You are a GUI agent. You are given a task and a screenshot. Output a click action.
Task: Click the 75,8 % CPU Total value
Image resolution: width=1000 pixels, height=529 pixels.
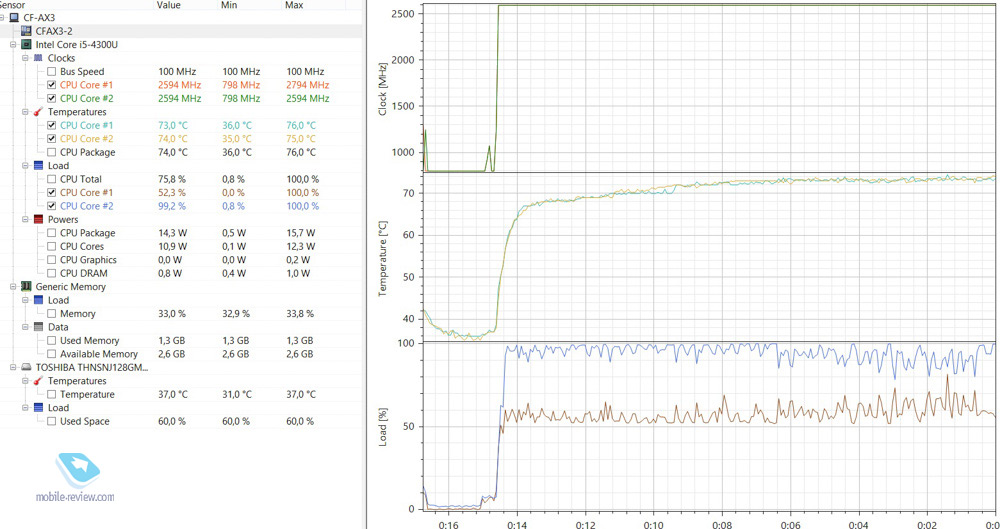coord(172,179)
